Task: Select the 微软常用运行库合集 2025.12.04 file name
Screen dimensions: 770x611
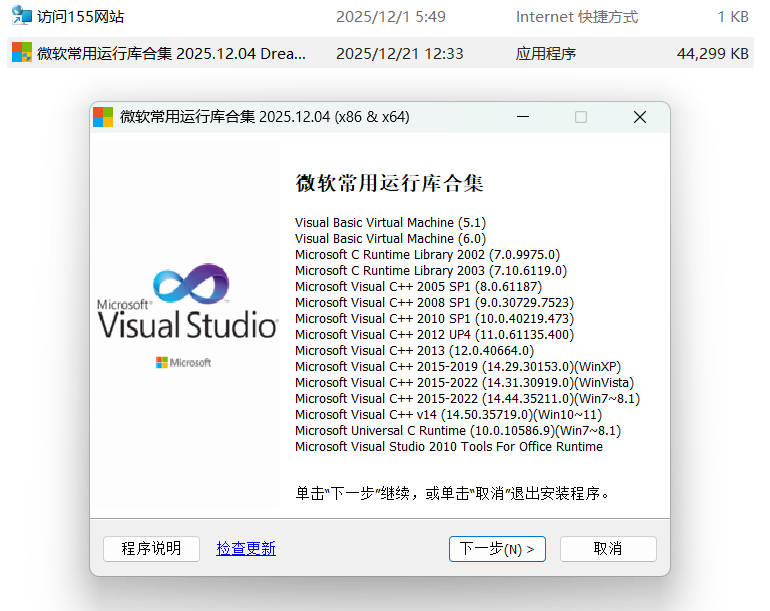Action: pos(171,54)
